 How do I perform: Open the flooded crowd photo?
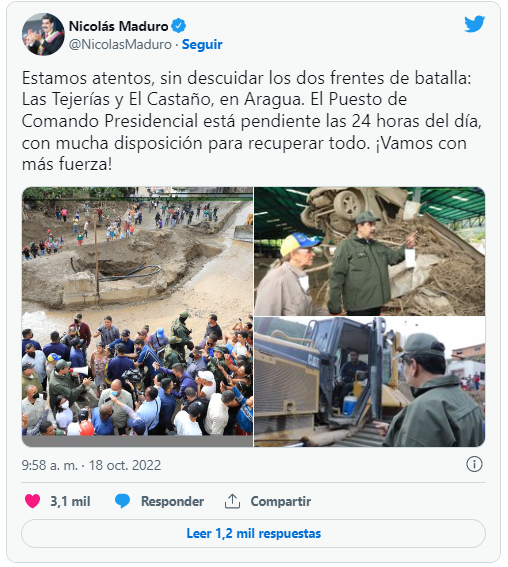point(137,317)
